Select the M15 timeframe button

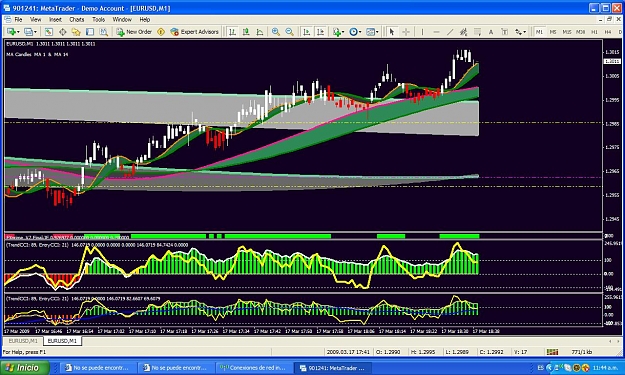point(566,32)
